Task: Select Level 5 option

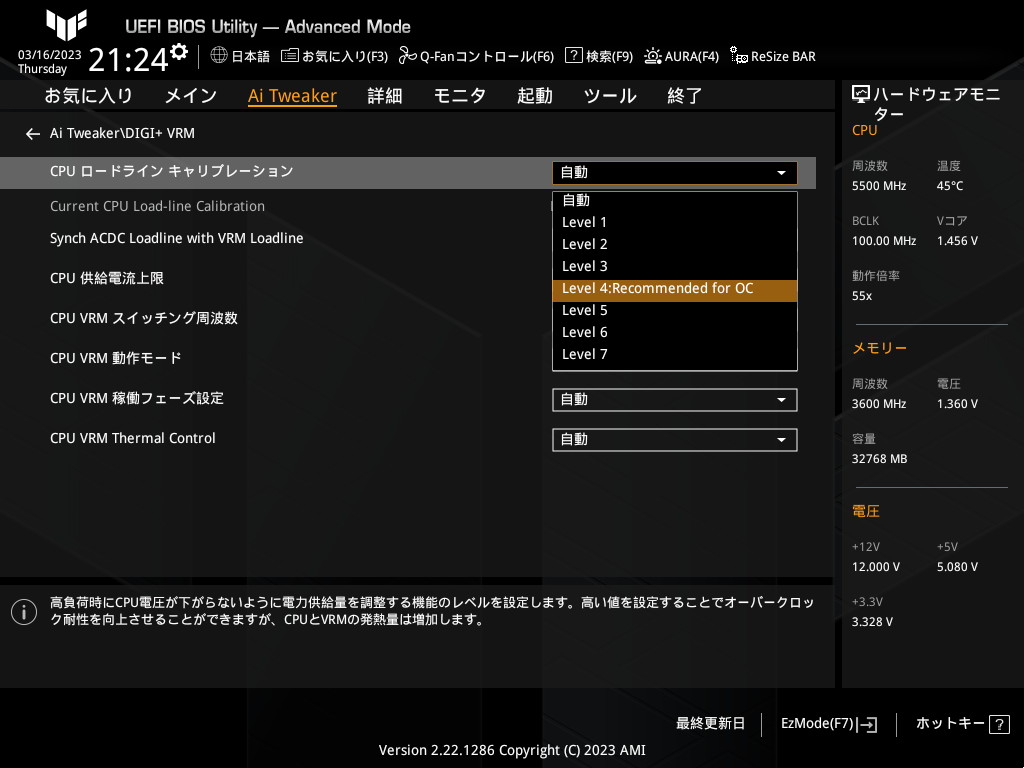Action: point(675,310)
